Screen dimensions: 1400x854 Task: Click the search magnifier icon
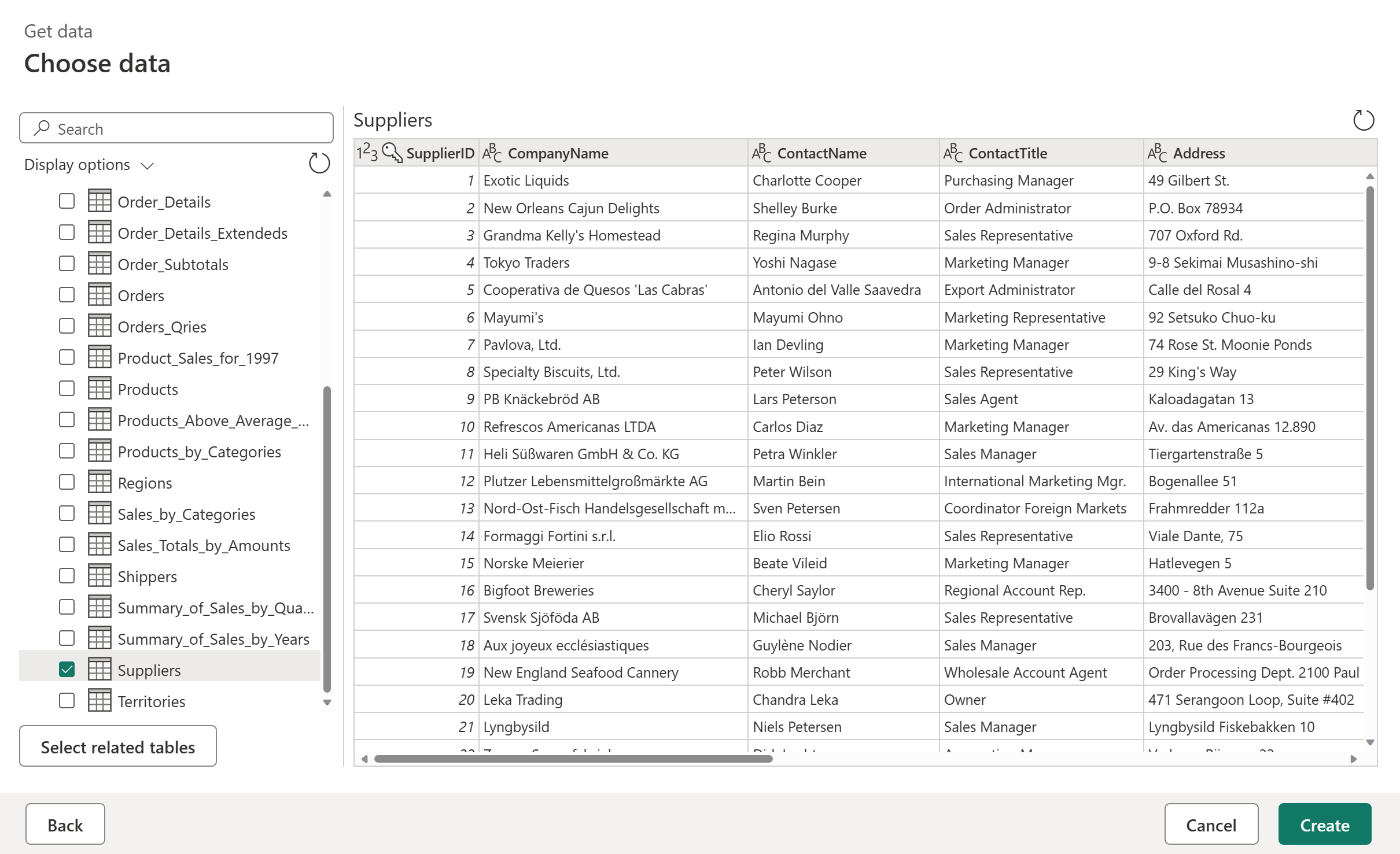[x=42, y=128]
